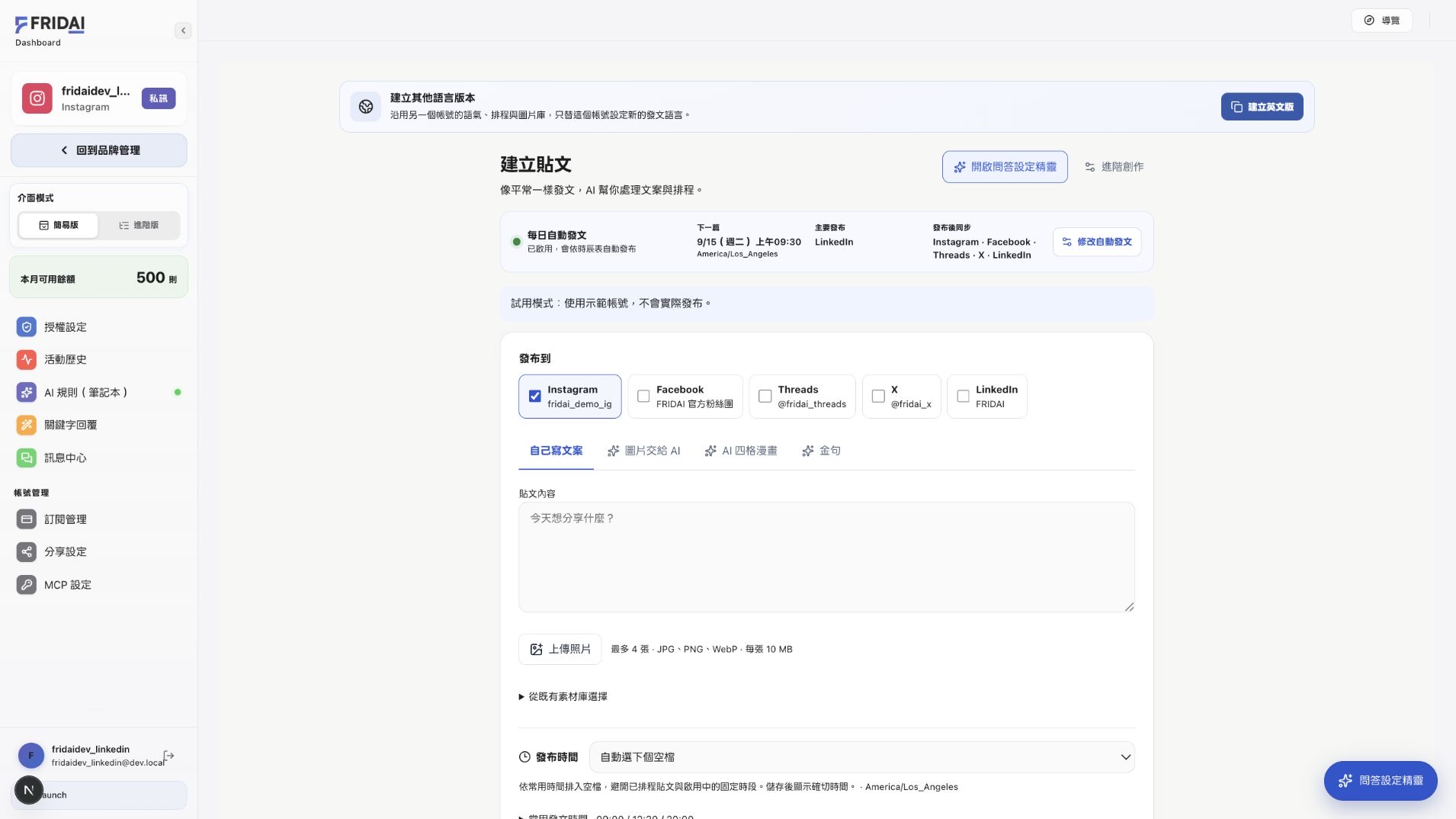The height and width of the screenshot is (819, 1456).
Task: Select the 自己寫文案 tab
Action: point(556,451)
